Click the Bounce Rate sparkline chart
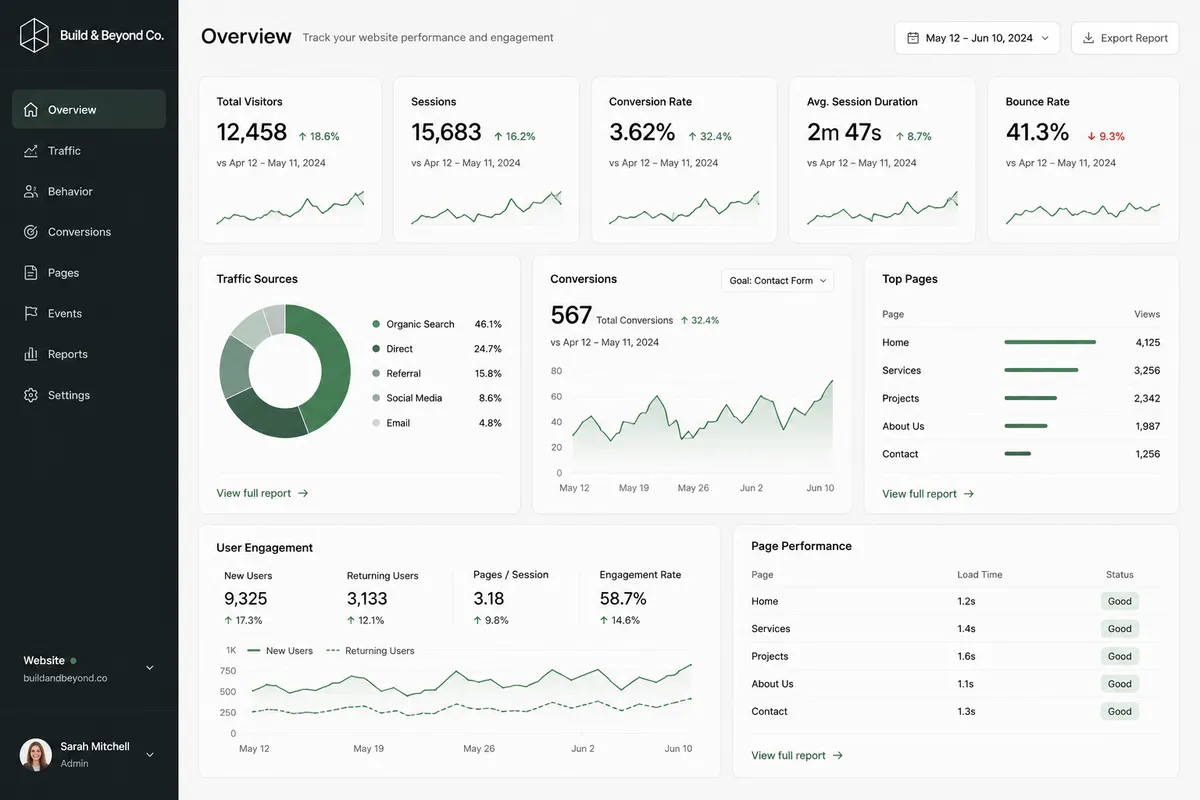This screenshot has width=1200, height=800. 1083,212
